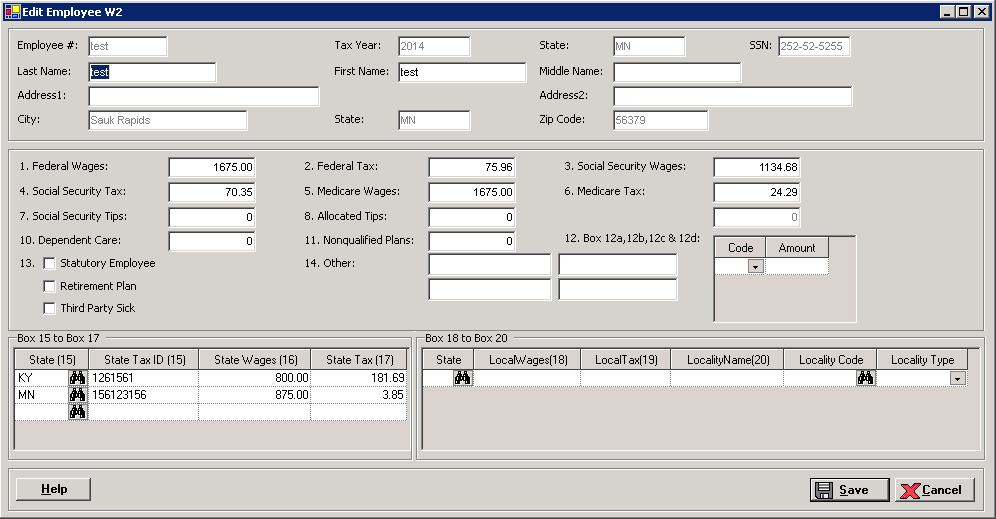Click the first Box 14 Other field
The height and width of the screenshot is (519, 996).
click(x=490, y=264)
